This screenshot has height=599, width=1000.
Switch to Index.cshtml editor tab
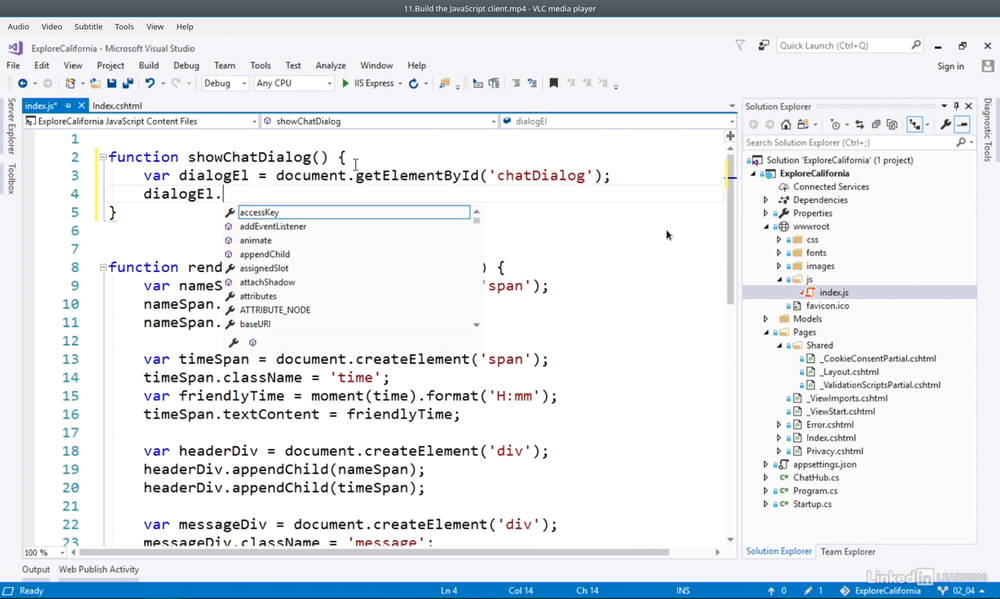tap(117, 106)
